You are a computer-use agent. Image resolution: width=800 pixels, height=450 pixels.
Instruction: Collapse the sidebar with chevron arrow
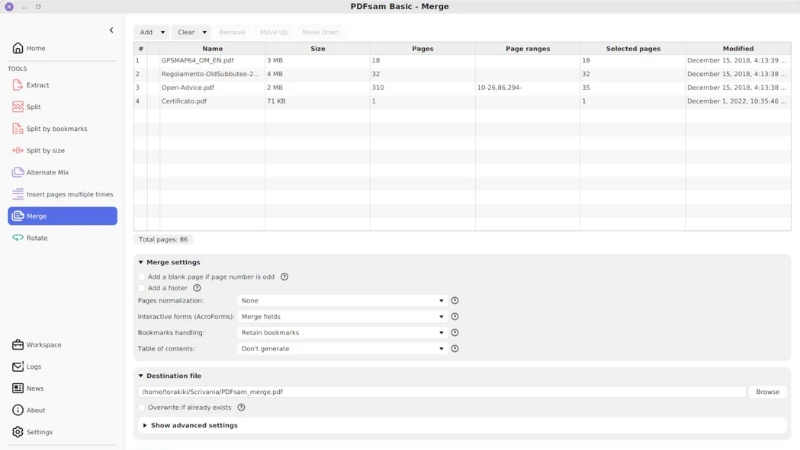(111, 30)
